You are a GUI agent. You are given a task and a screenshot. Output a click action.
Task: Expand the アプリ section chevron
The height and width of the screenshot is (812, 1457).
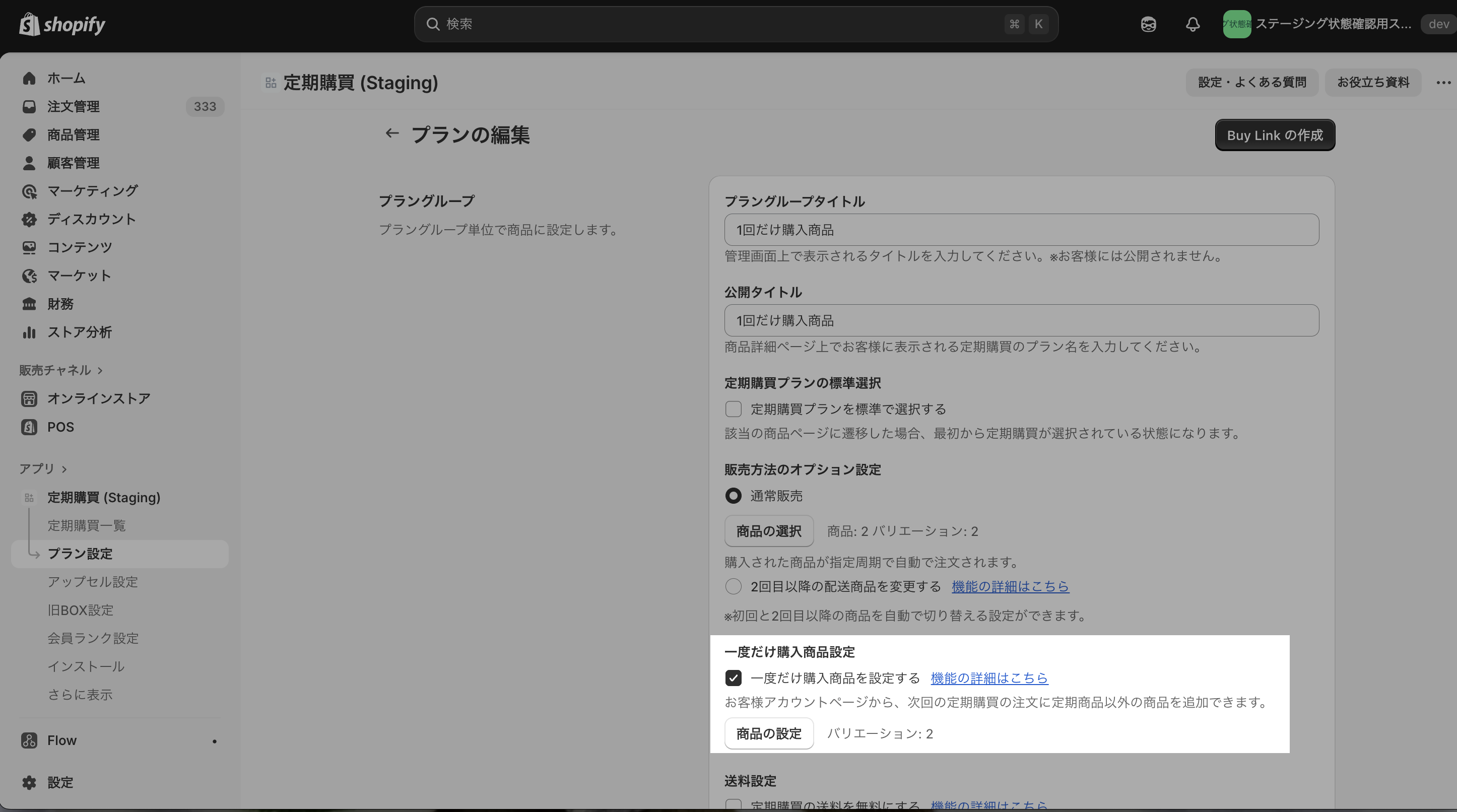(x=64, y=469)
